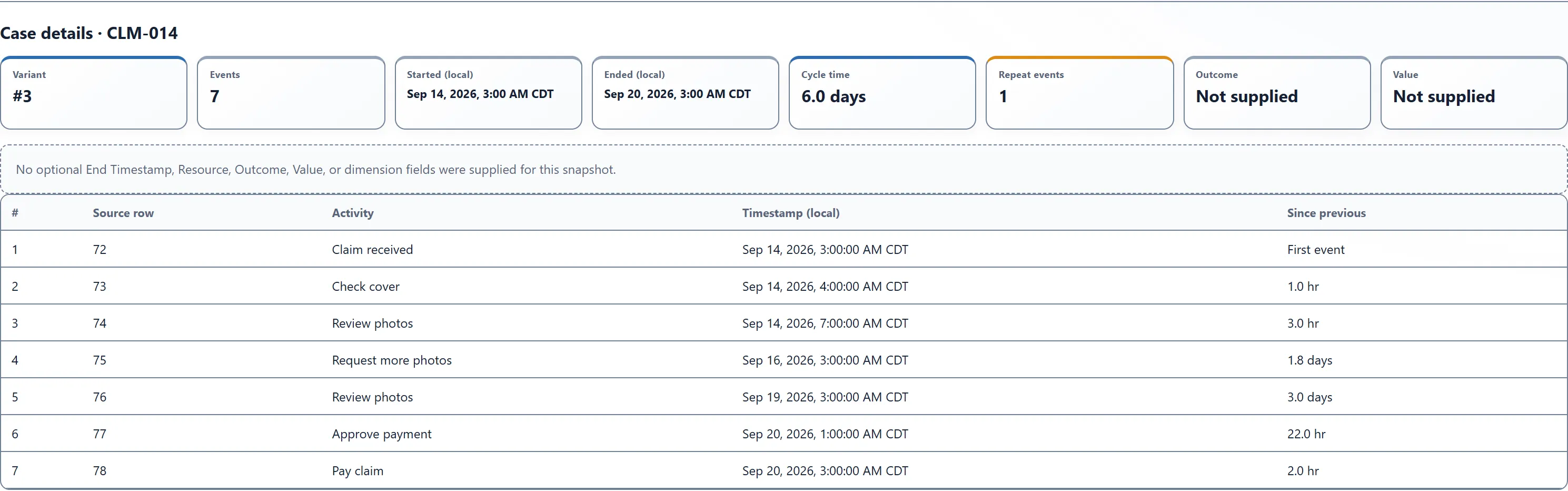Click the First event cell

(x=1315, y=250)
